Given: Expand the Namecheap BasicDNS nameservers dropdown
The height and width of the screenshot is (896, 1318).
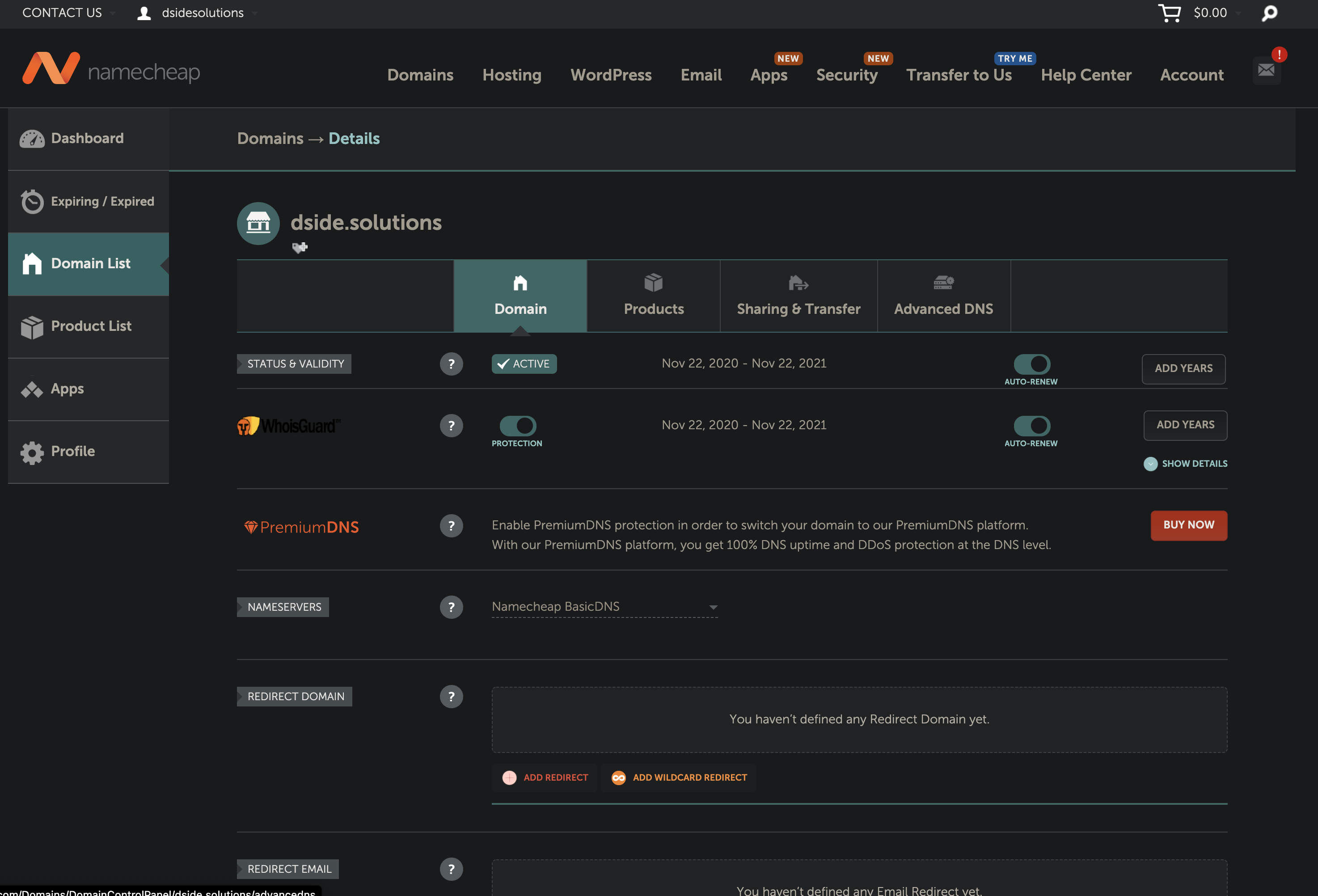Looking at the screenshot, I should point(604,607).
